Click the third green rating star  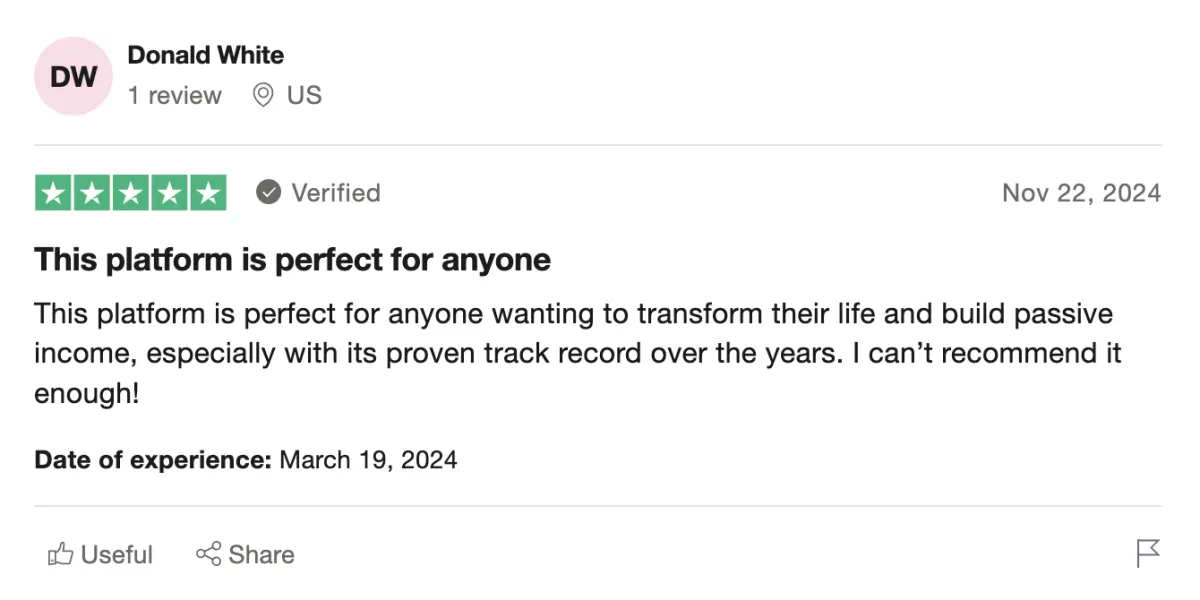coord(131,193)
